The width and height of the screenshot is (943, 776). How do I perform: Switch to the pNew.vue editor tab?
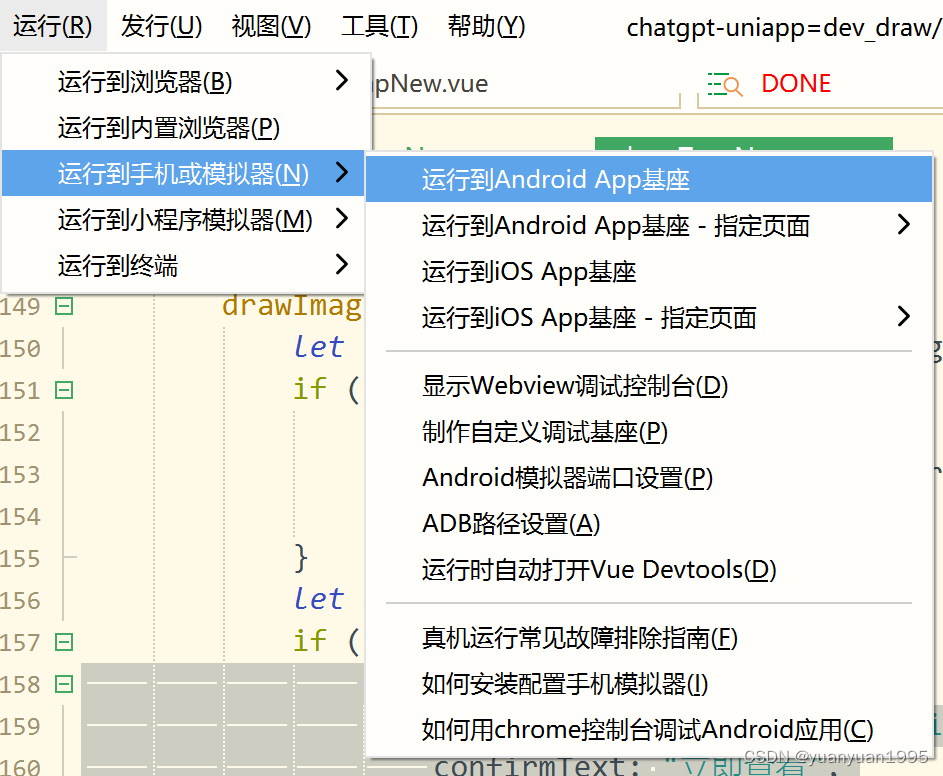coord(431,84)
